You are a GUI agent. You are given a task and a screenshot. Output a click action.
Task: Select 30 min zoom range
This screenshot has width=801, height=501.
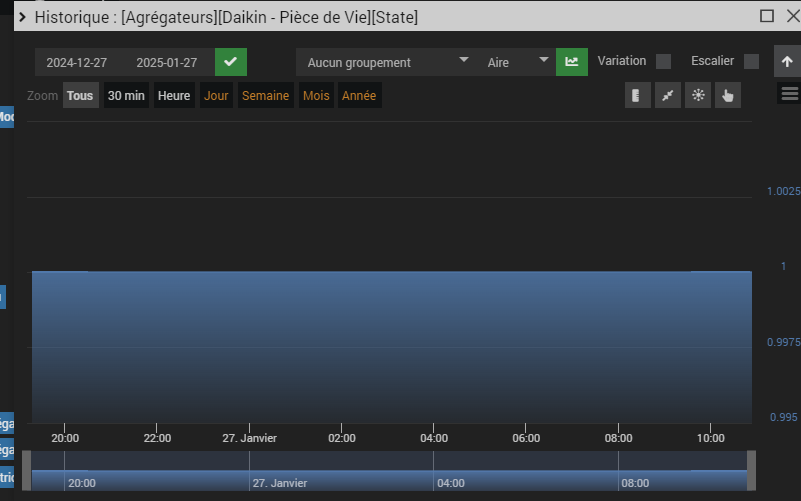coord(126,96)
